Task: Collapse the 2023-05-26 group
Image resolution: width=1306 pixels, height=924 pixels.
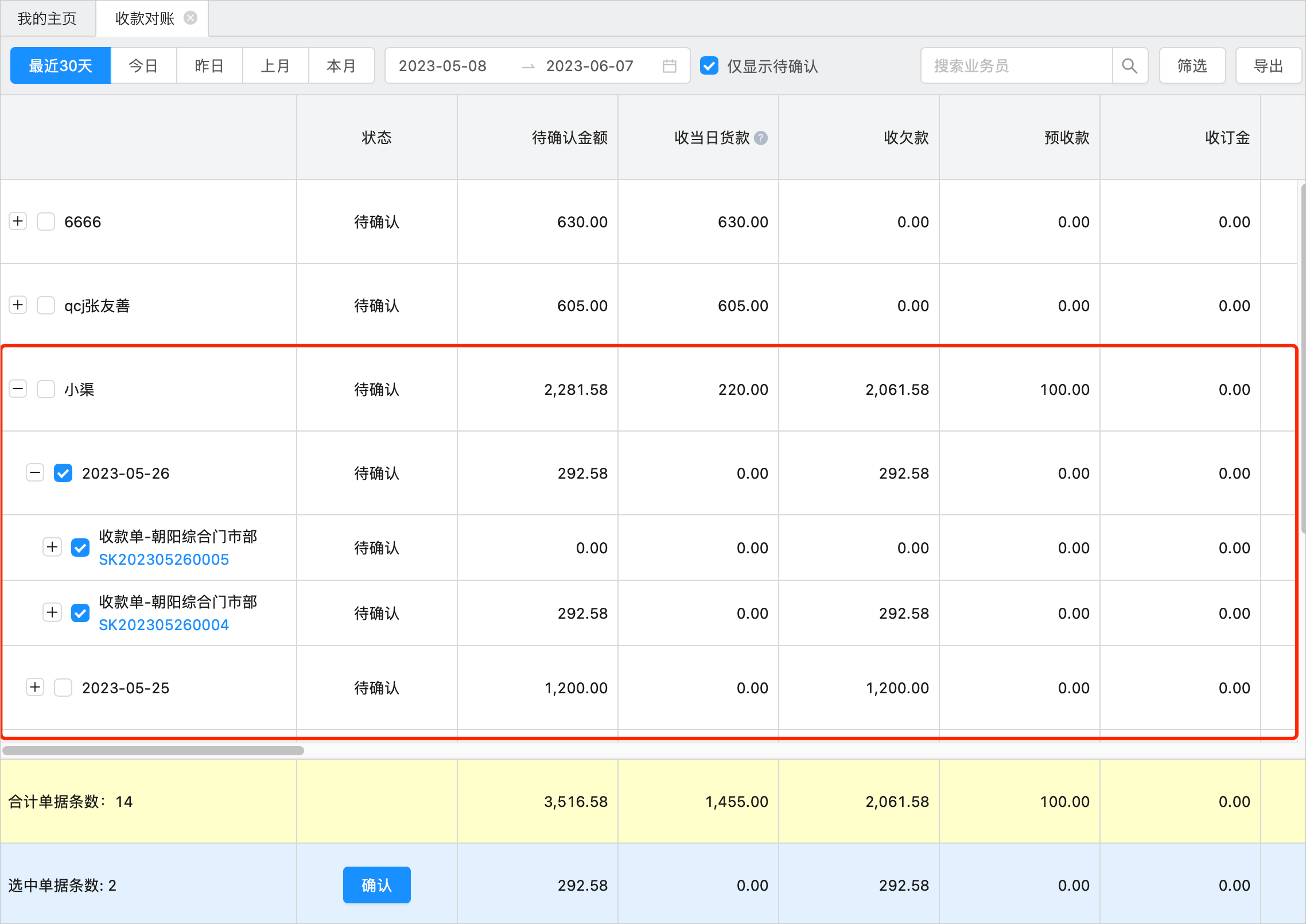Action: (x=36, y=473)
